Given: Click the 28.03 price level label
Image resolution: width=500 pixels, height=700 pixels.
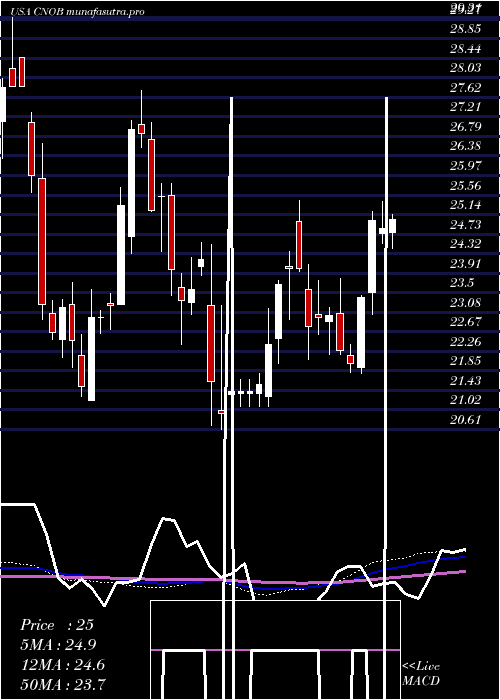Looking at the screenshot, I should click(466, 68).
